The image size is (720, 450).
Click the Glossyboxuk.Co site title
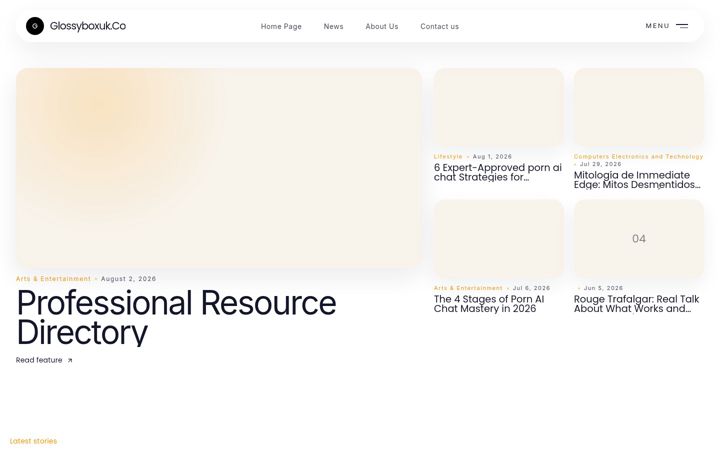pos(88,26)
